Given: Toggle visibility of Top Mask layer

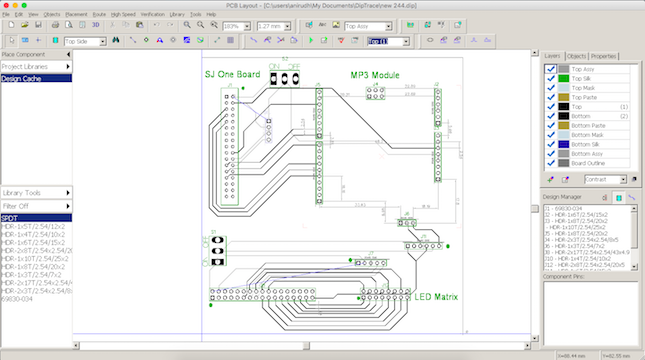Looking at the screenshot, I should [551, 88].
